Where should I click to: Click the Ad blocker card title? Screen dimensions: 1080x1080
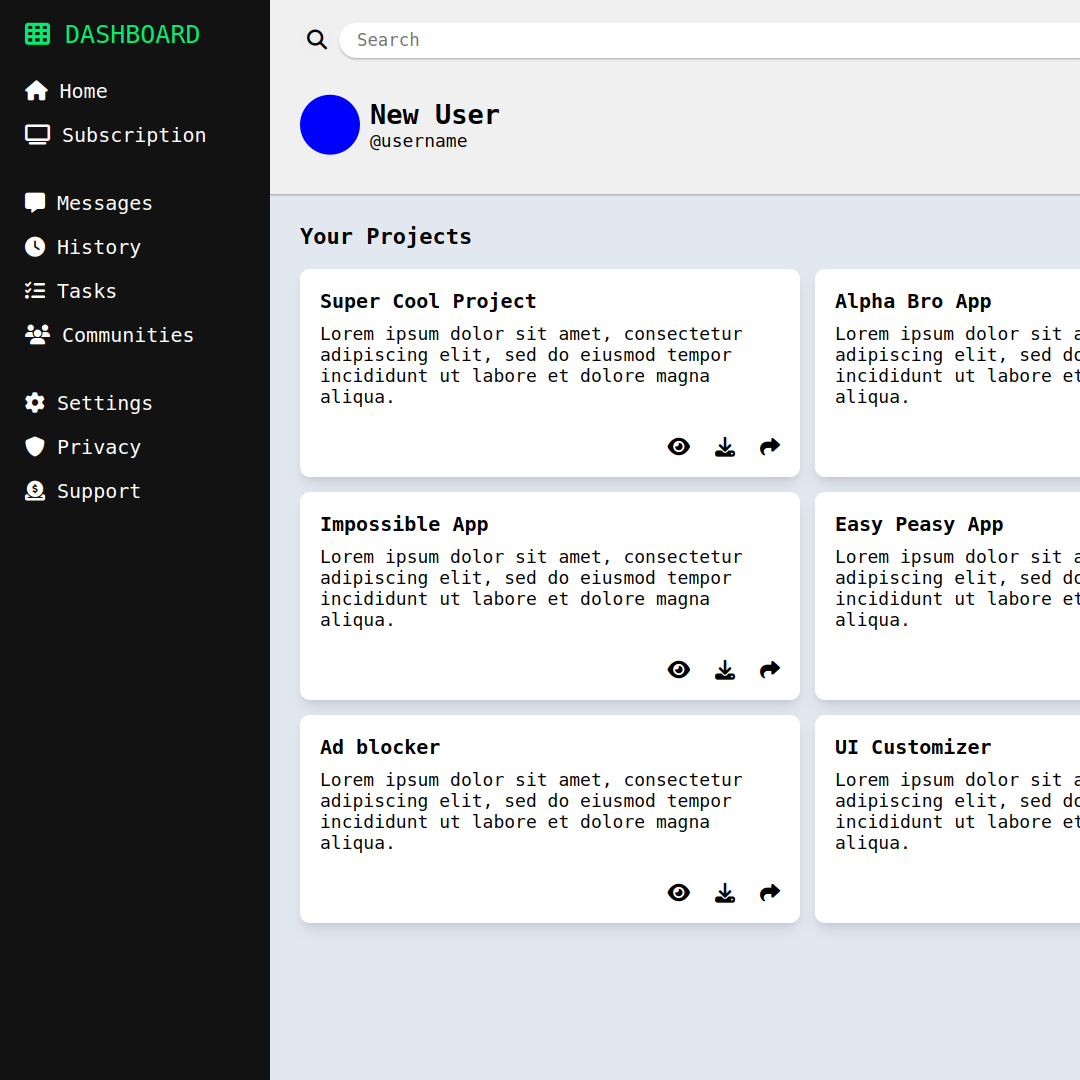[x=380, y=747]
